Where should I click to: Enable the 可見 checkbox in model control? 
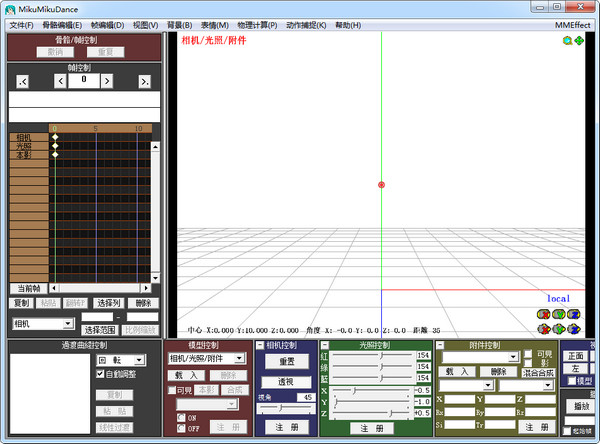[170, 390]
